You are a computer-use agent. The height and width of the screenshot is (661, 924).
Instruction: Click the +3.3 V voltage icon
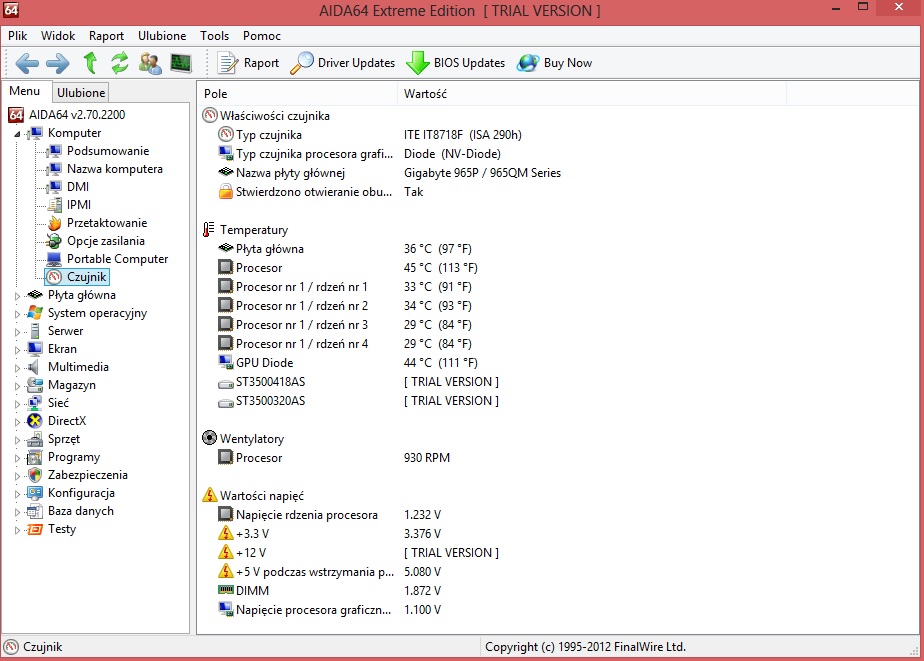coord(226,533)
